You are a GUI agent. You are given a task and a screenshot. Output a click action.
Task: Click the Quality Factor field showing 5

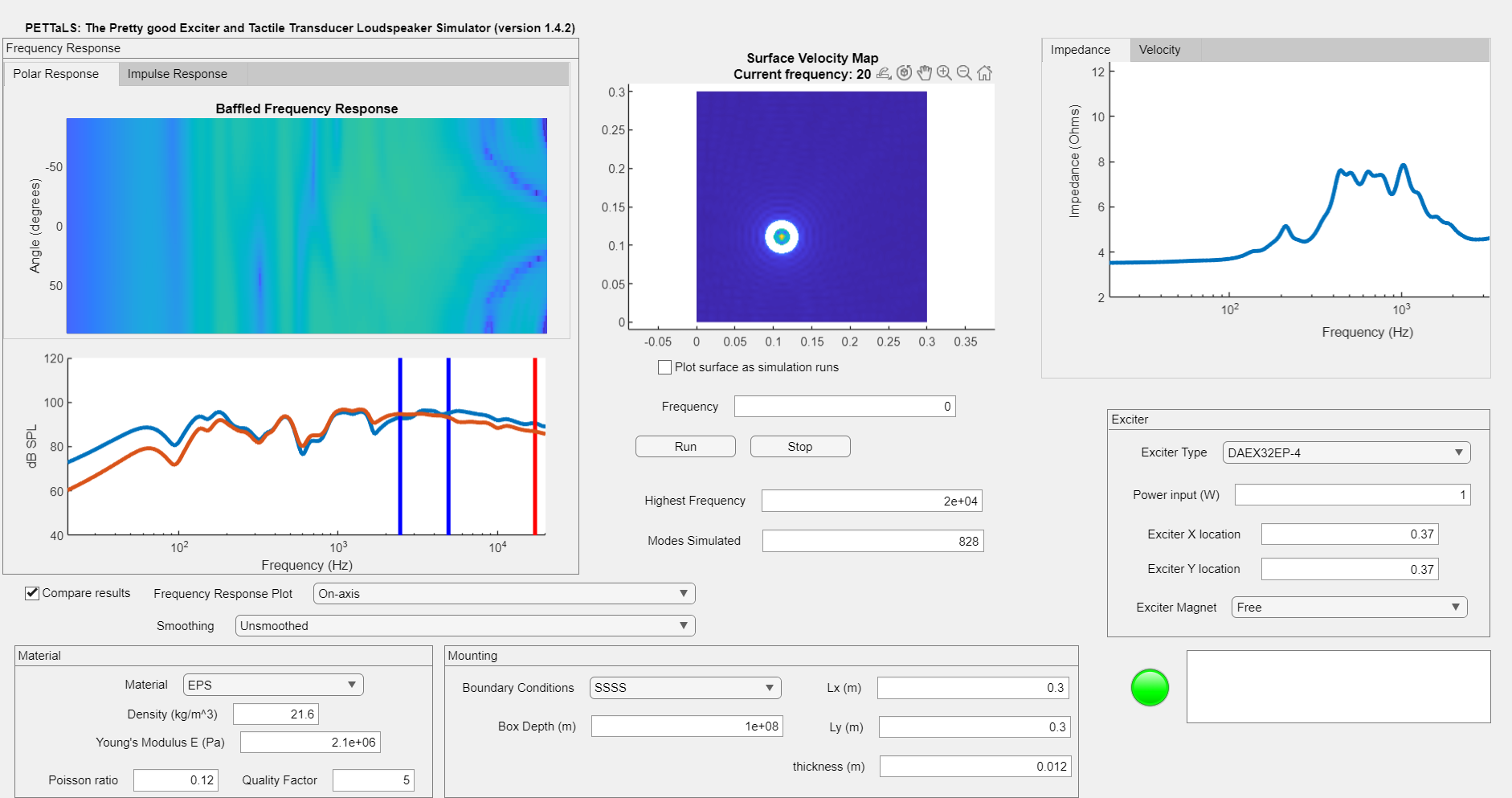coord(374,780)
